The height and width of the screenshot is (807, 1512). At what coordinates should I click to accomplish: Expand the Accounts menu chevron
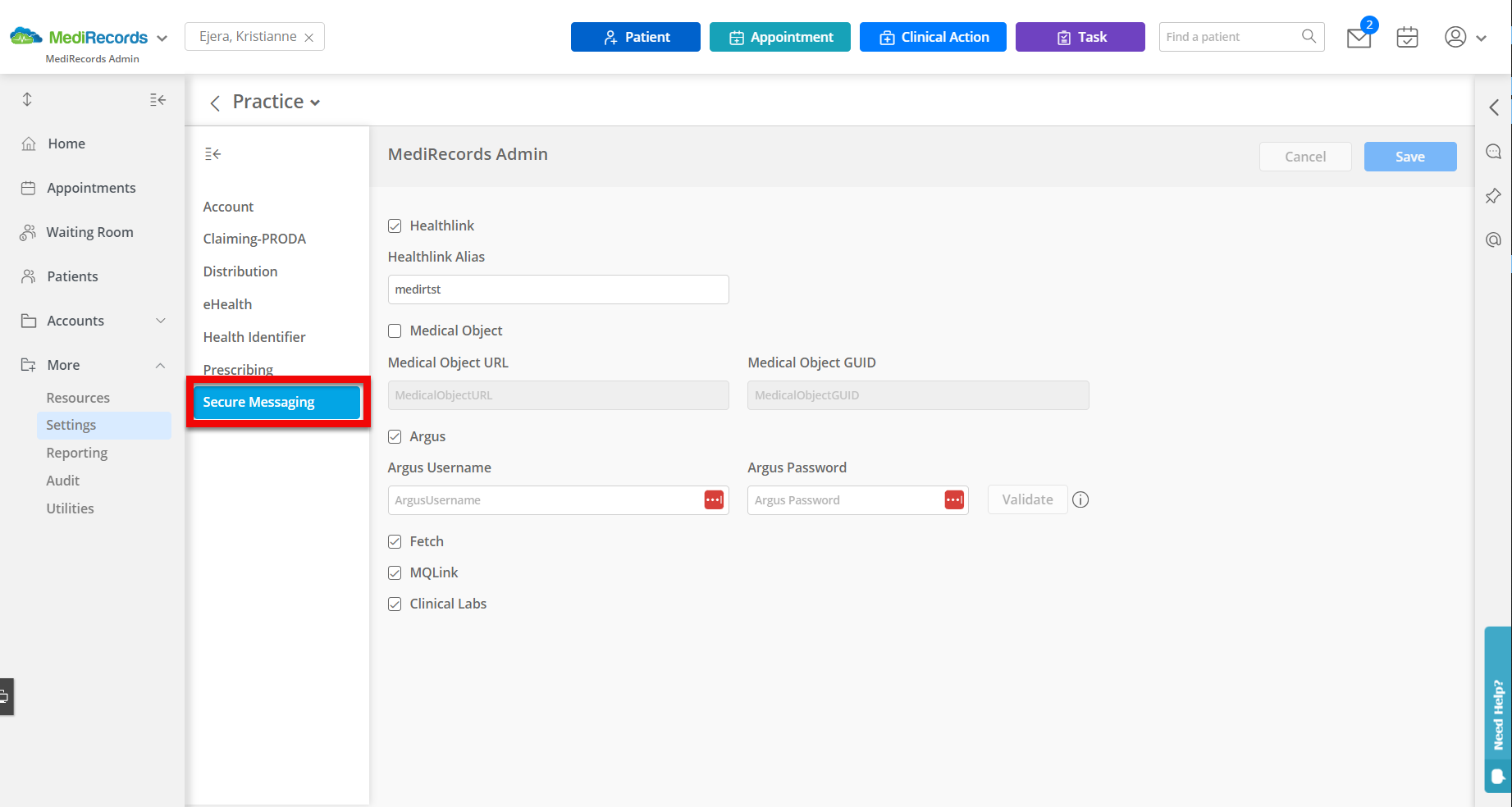click(x=161, y=321)
